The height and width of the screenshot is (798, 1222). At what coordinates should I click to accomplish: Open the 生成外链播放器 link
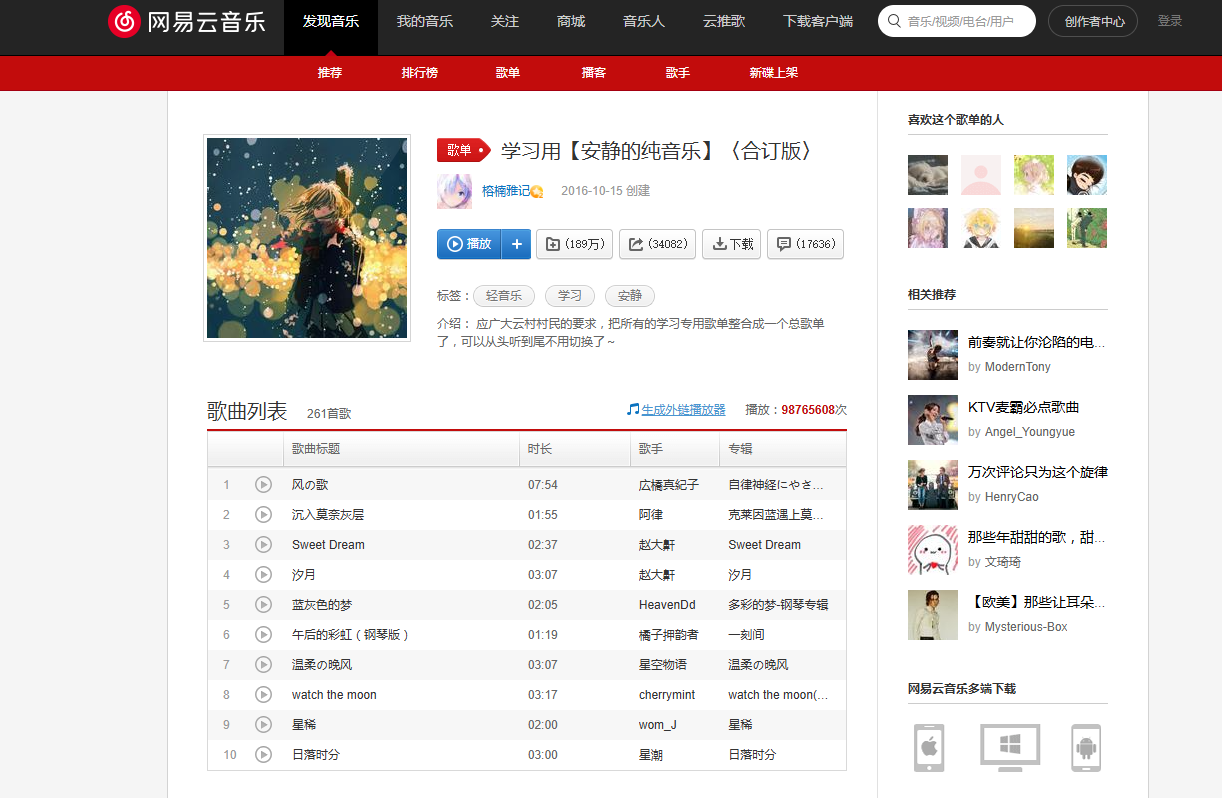coord(683,410)
